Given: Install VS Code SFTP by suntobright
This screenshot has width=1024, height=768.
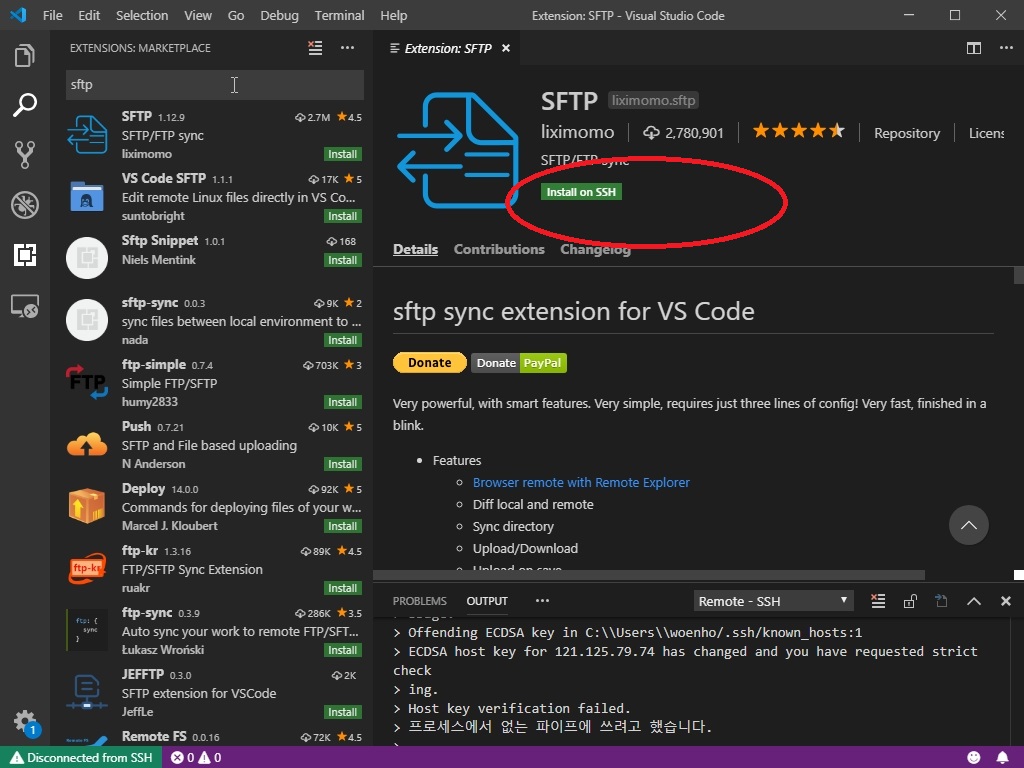Looking at the screenshot, I should coord(343,216).
